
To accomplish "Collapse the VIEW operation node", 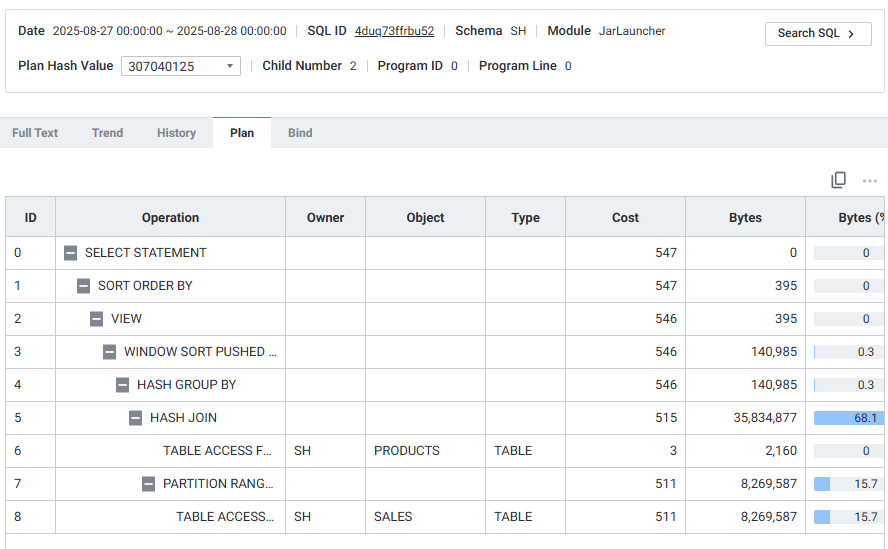I will (x=96, y=318).
